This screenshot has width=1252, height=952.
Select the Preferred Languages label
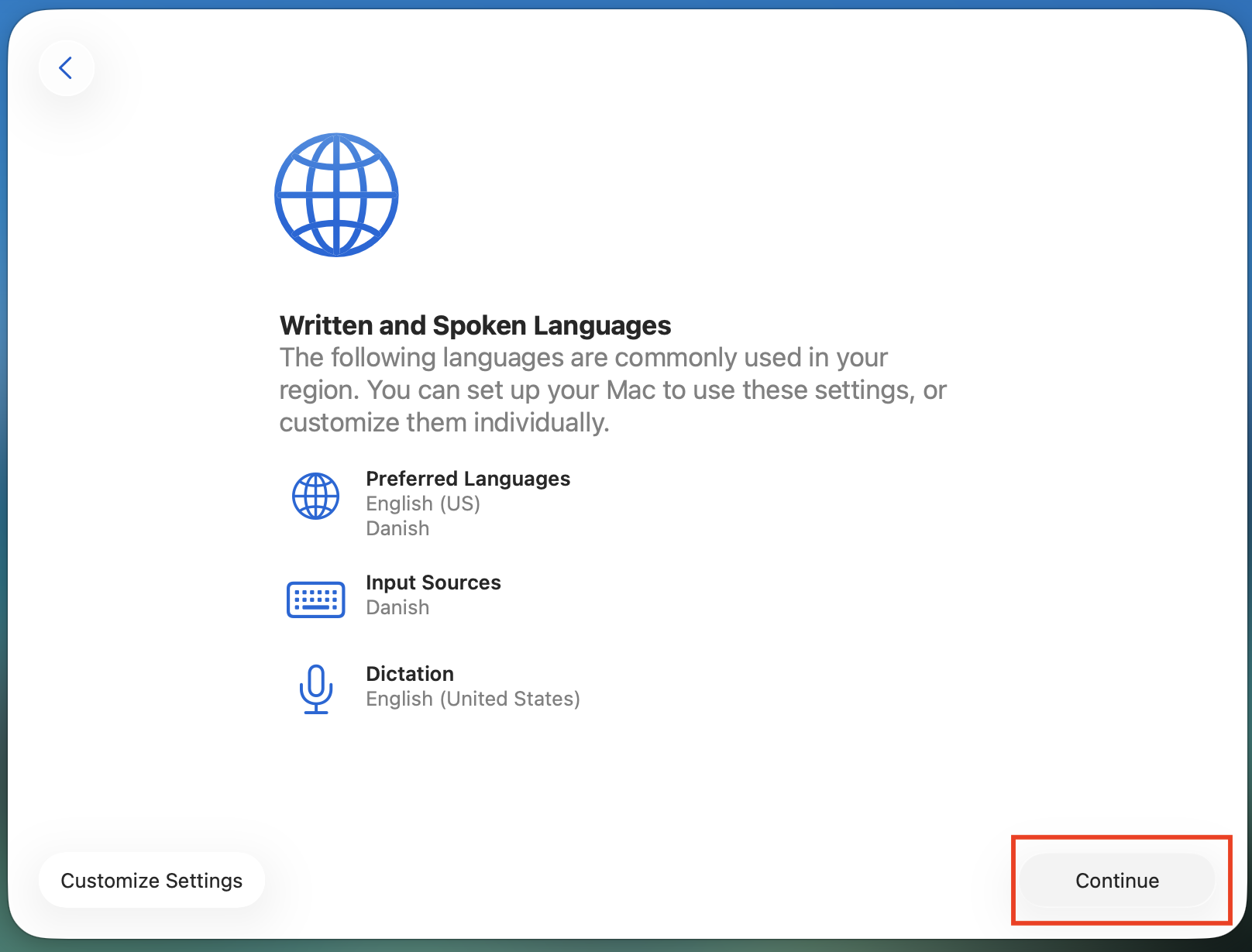coord(468,479)
